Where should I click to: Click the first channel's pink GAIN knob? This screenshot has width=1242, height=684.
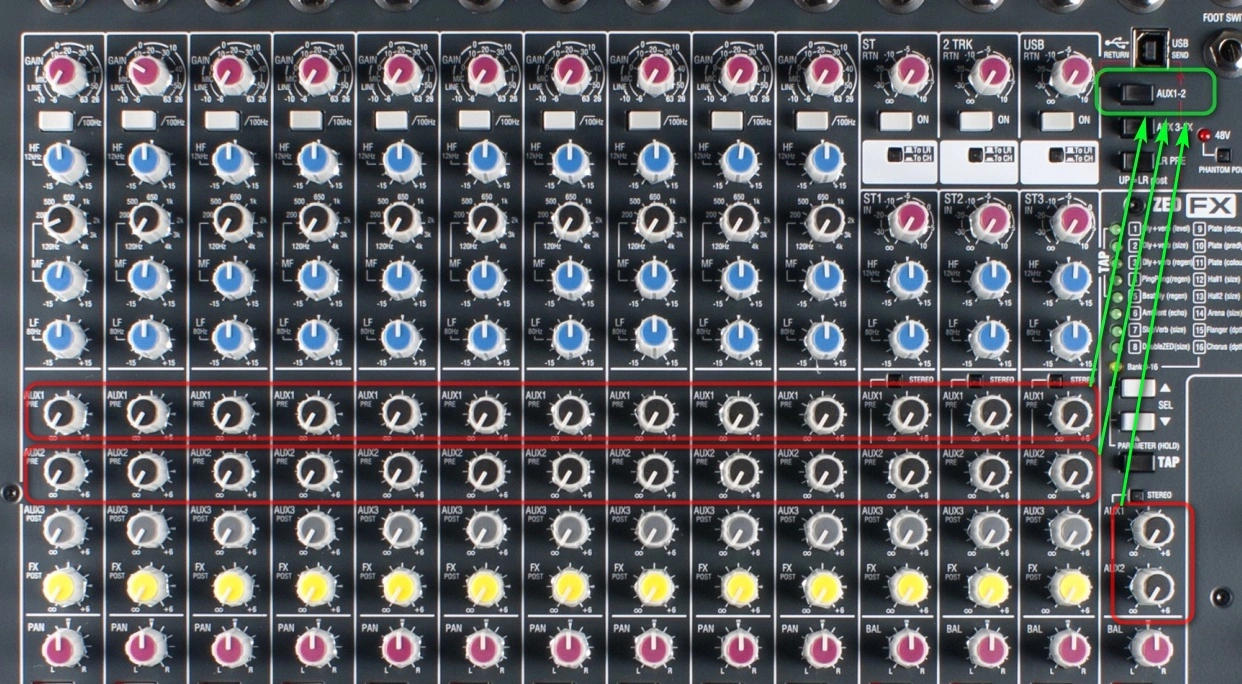click(65, 71)
